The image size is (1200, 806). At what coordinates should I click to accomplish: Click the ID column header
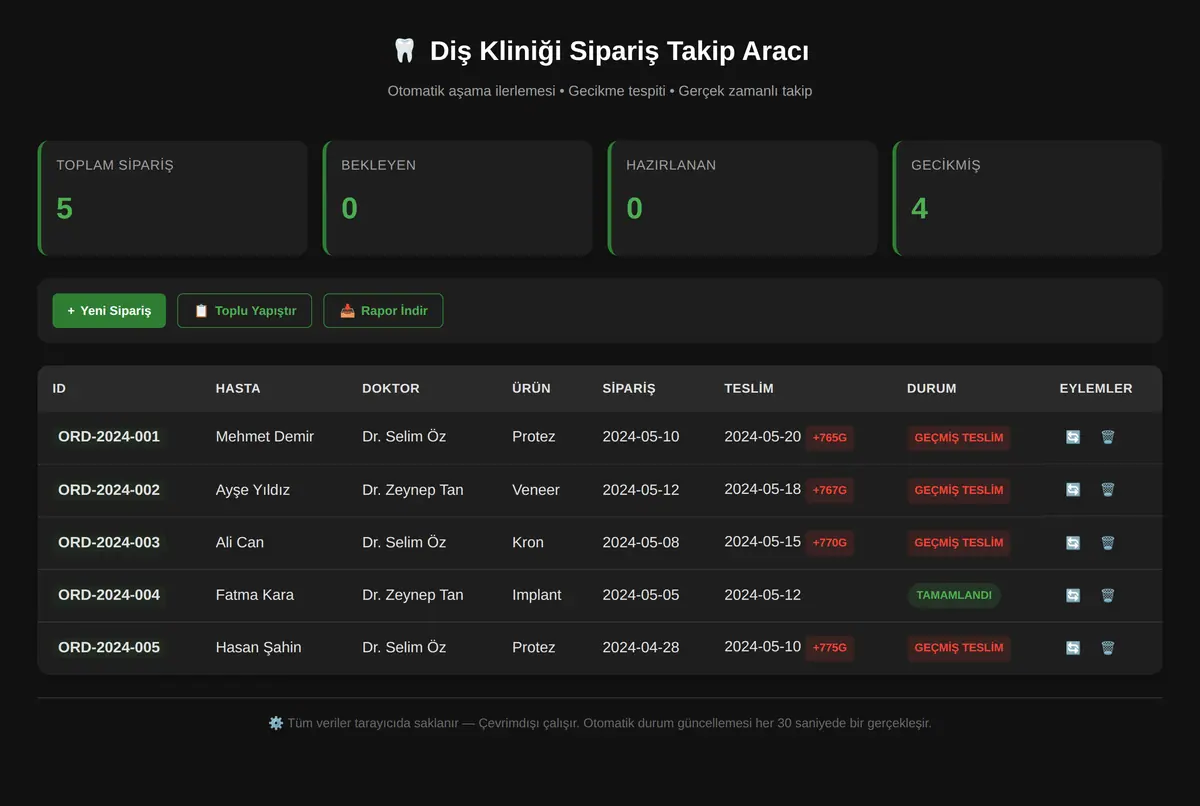pyautogui.click(x=59, y=388)
